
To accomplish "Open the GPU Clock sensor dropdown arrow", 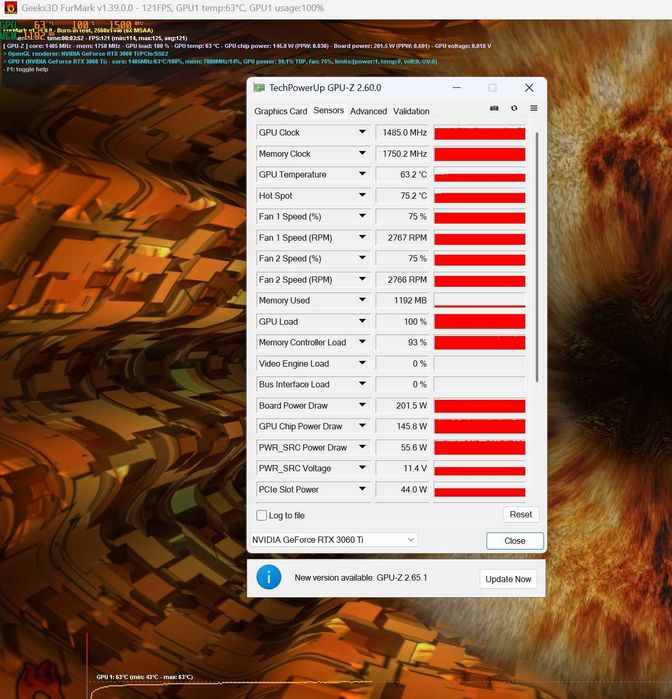I will (x=362, y=132).
